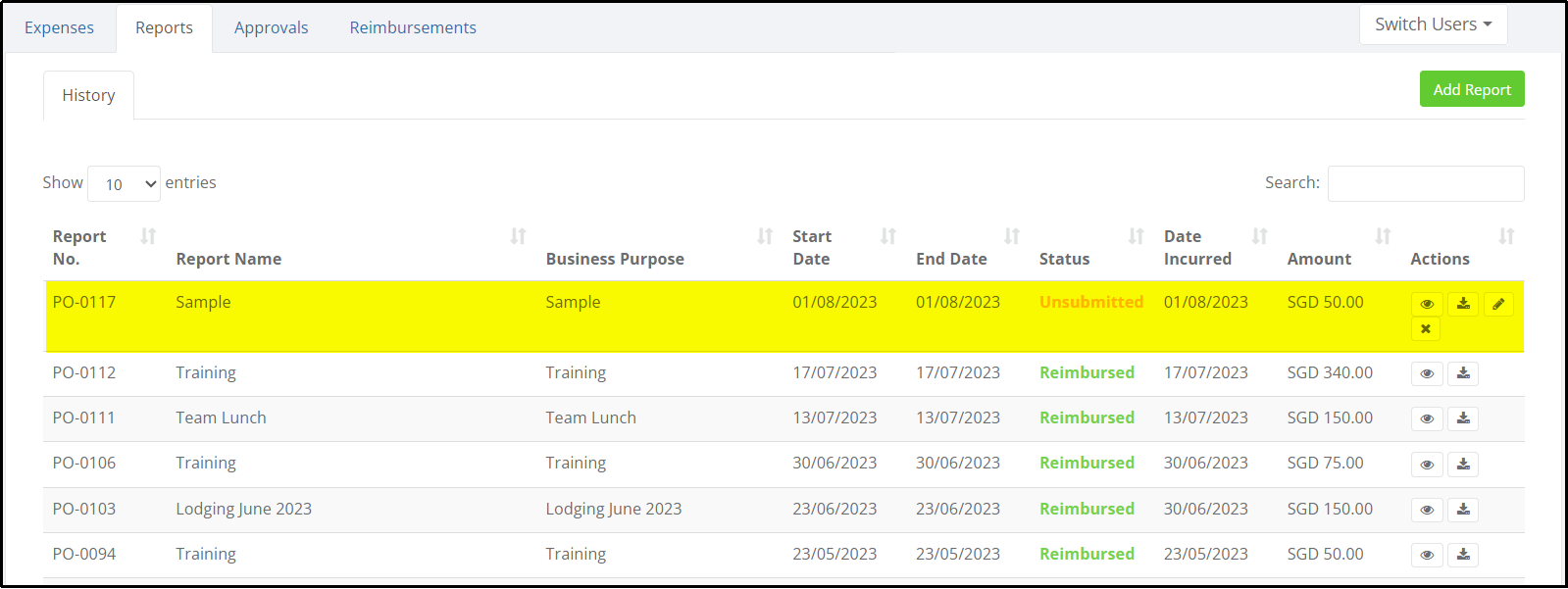
Task: View report PO-0111 via eye icon
Action: (x=1427, y=418)
